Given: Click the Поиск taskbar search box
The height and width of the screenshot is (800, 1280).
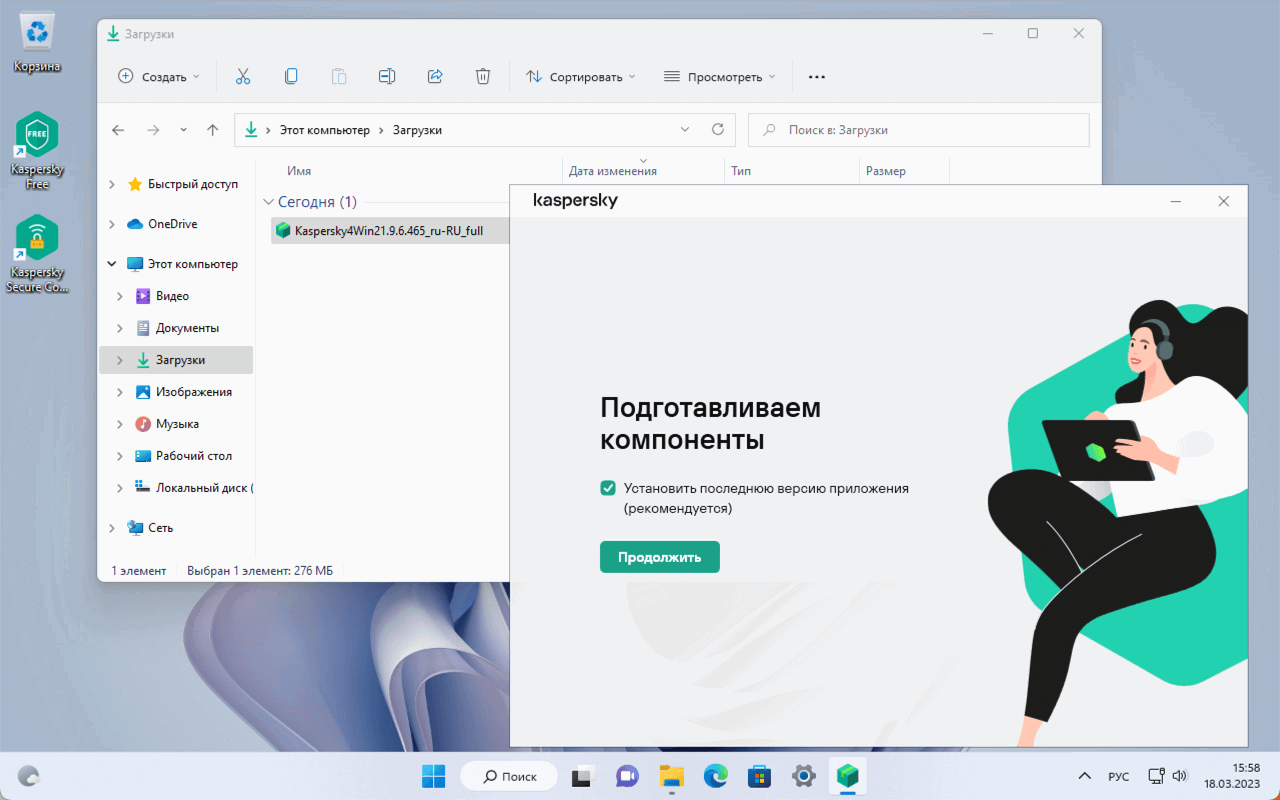Looking at the screenshot, I should 509,776.
